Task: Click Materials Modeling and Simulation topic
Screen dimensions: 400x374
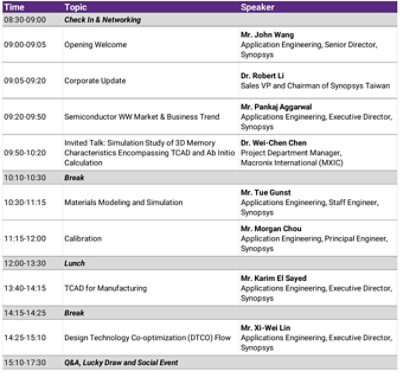Action: 123,202
